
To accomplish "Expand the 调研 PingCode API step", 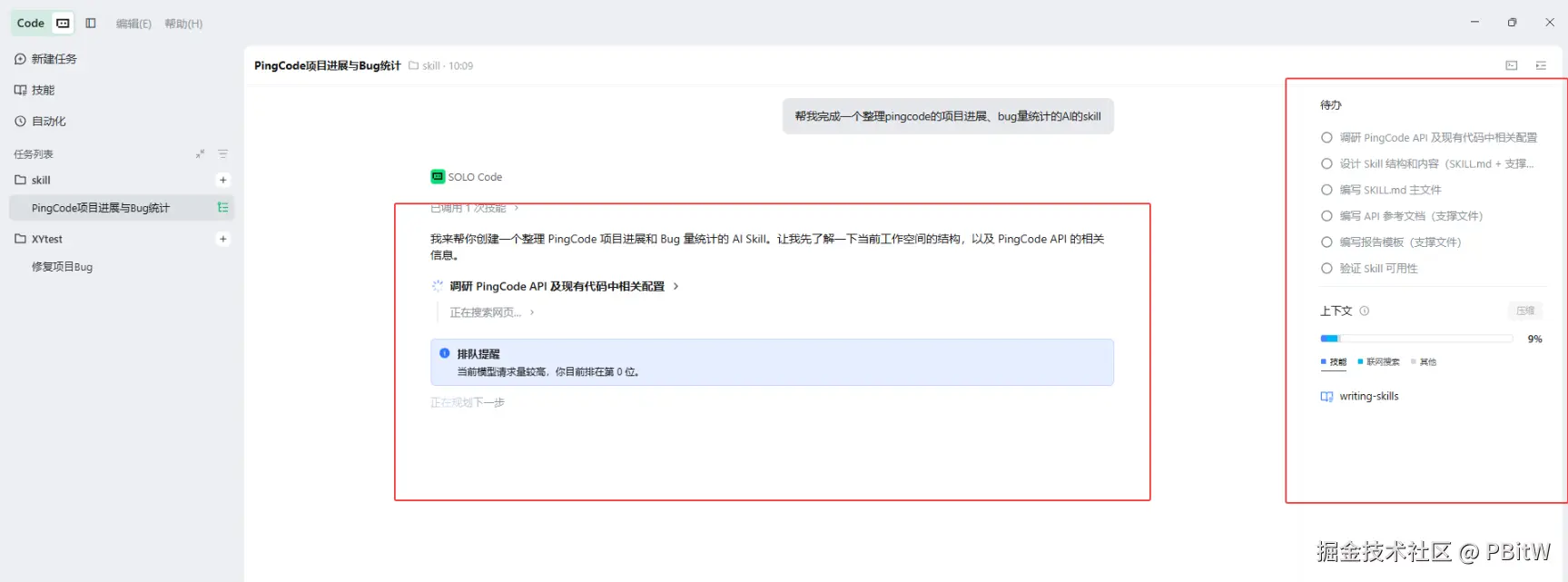I will 564,286.
